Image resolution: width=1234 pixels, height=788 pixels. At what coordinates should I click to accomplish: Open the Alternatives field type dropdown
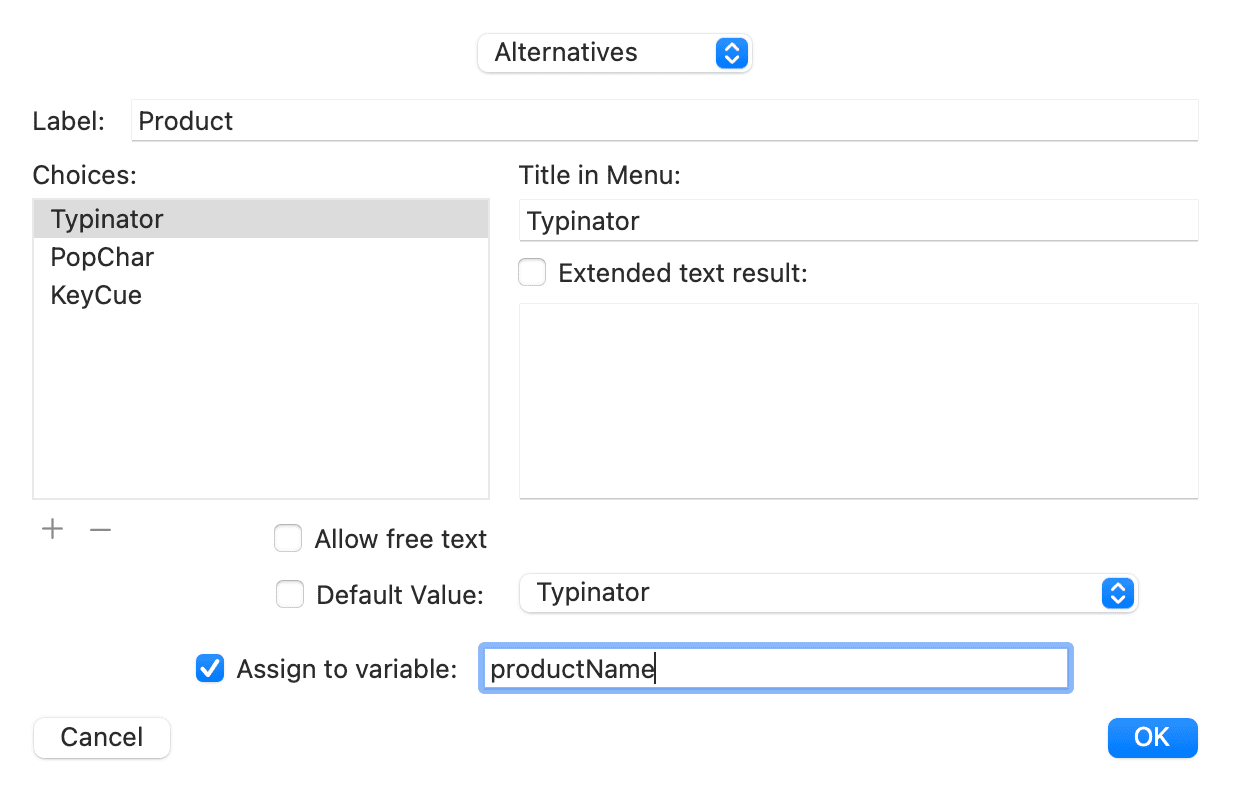[x=614, y=53]
